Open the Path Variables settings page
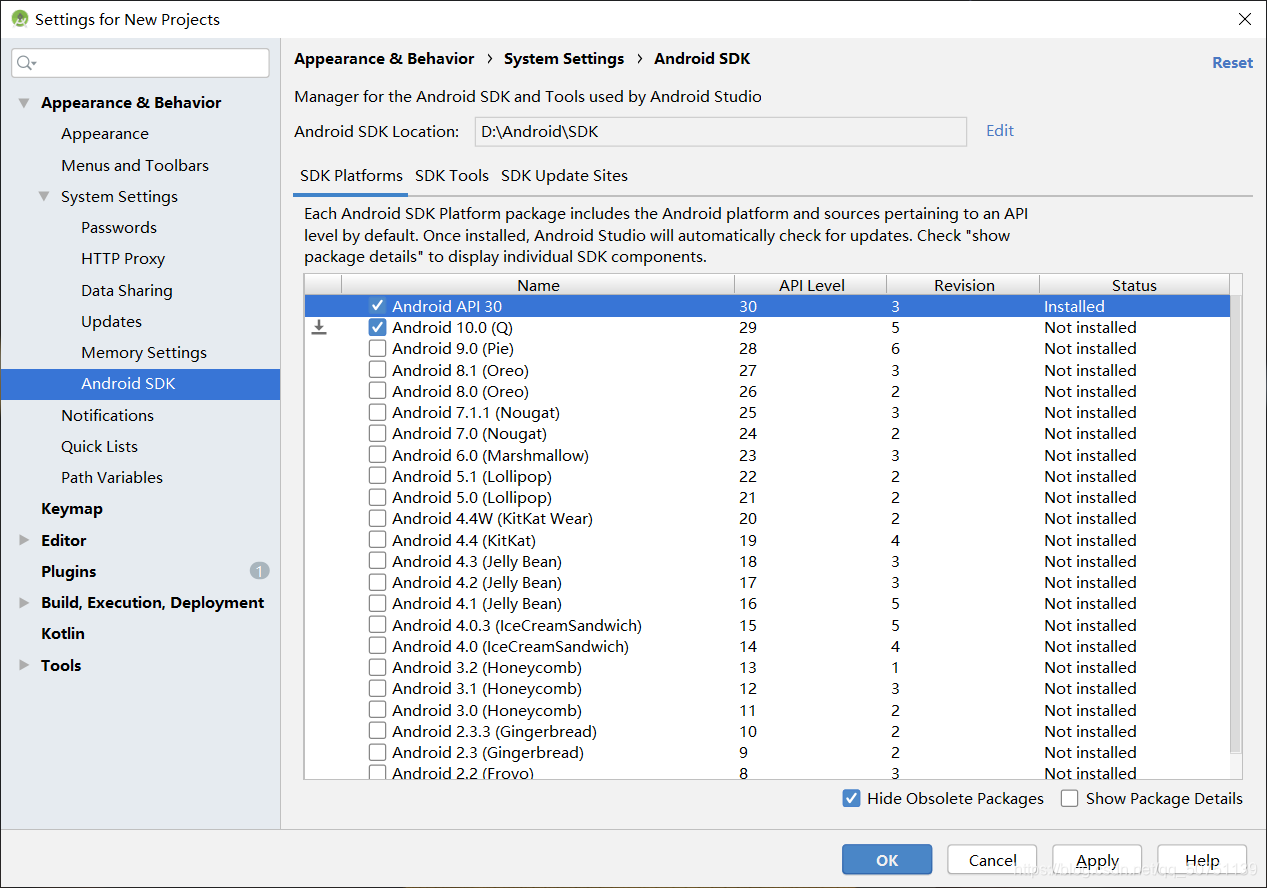1267x888 pixels. 112,477
